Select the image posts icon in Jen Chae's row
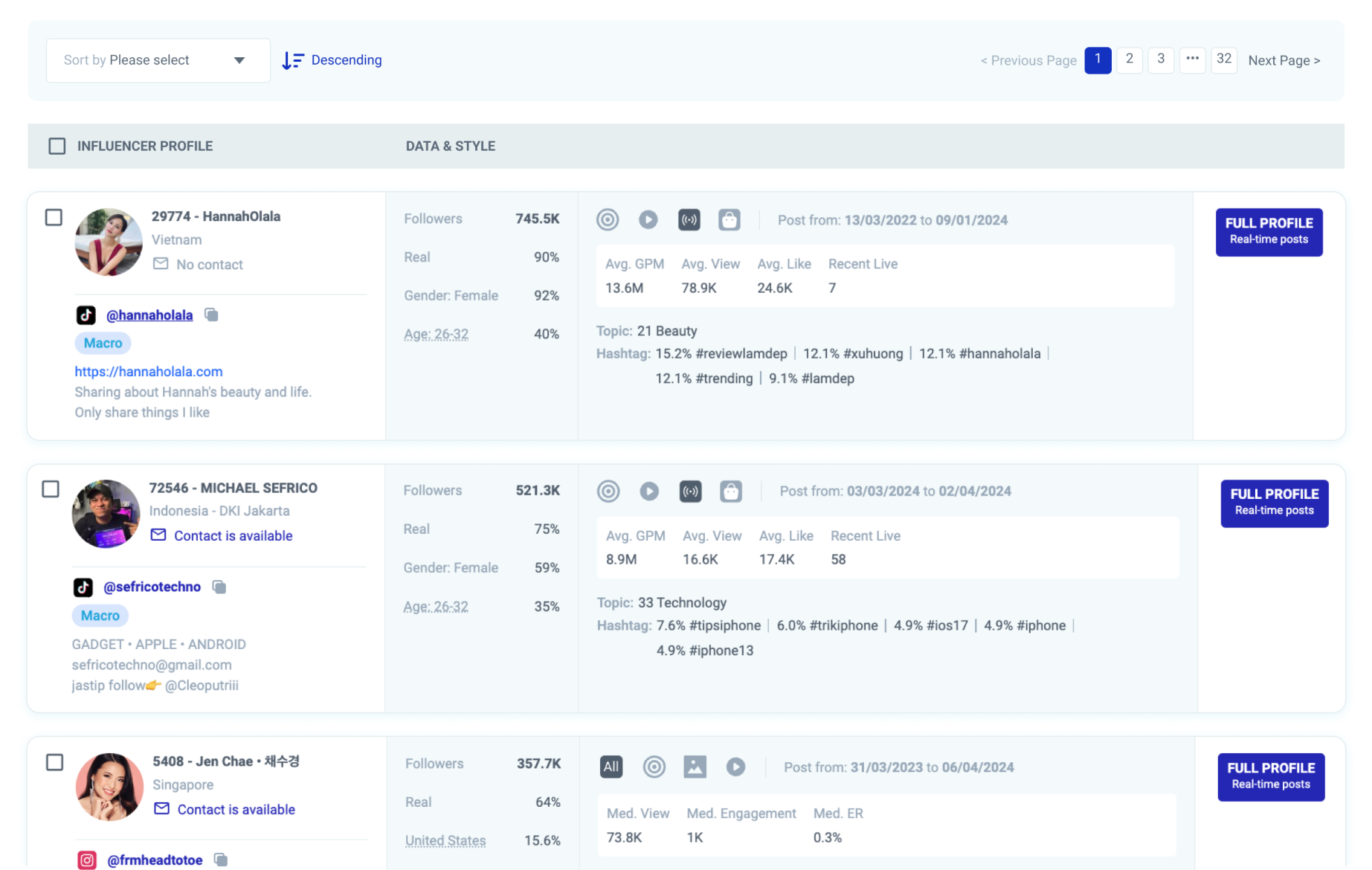This screenshot has width=1372, height=870. click(695, 767)
